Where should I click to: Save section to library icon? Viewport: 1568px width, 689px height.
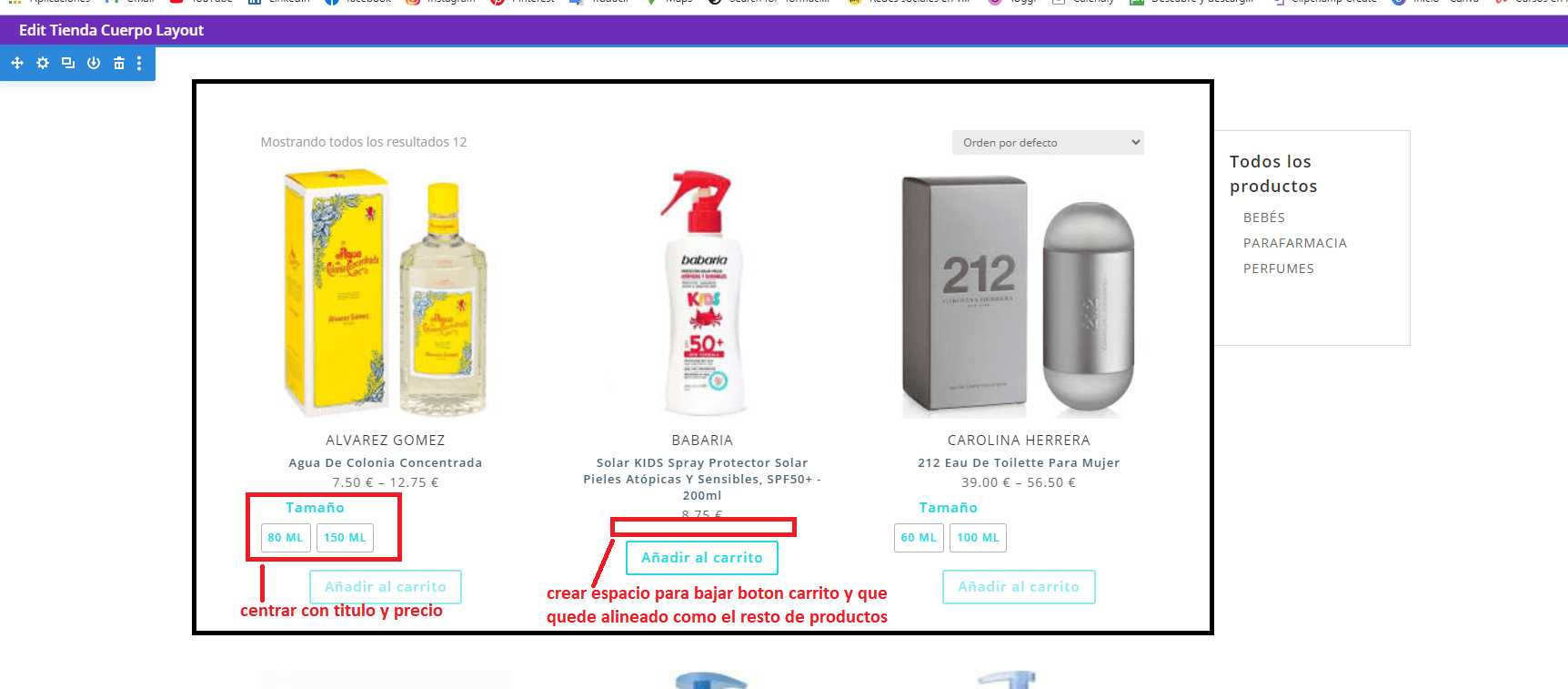click(x=94, y=63)
